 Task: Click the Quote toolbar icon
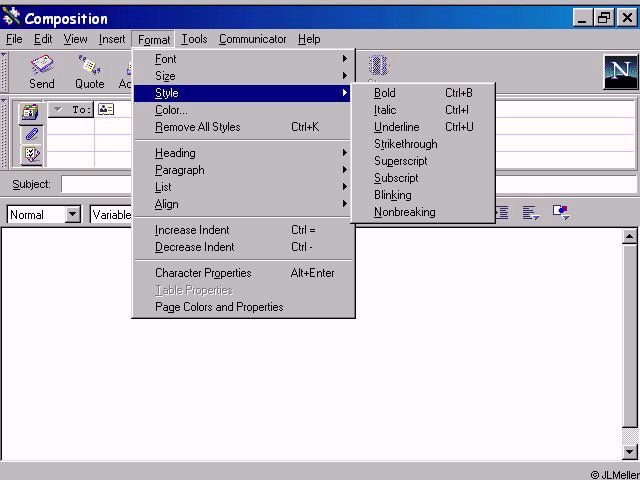(x=89, y=71)
